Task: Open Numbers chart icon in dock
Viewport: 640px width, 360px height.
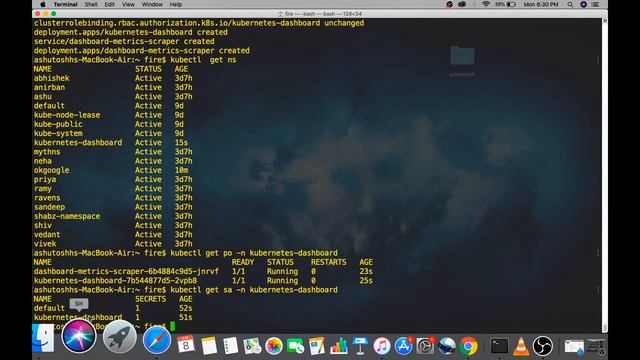Action: tap(338, 346)
